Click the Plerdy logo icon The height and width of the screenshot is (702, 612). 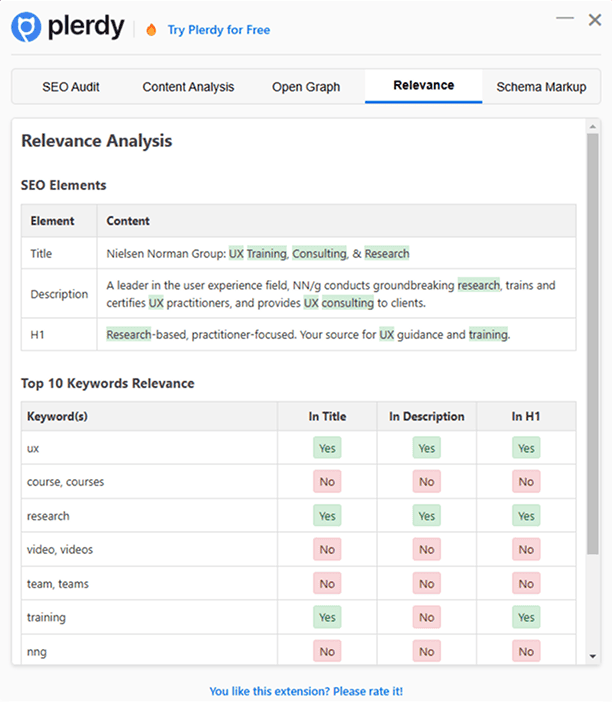click(26, 27)
